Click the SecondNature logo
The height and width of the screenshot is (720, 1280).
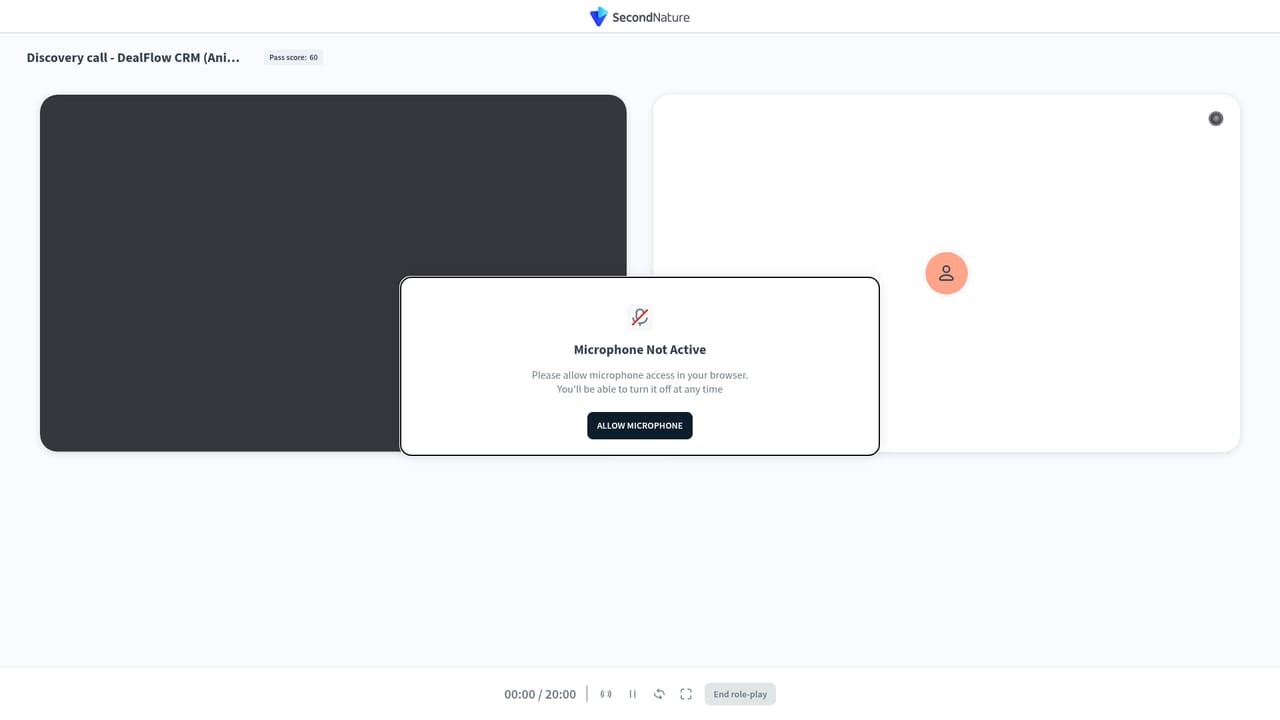click(x=640, y=17)
